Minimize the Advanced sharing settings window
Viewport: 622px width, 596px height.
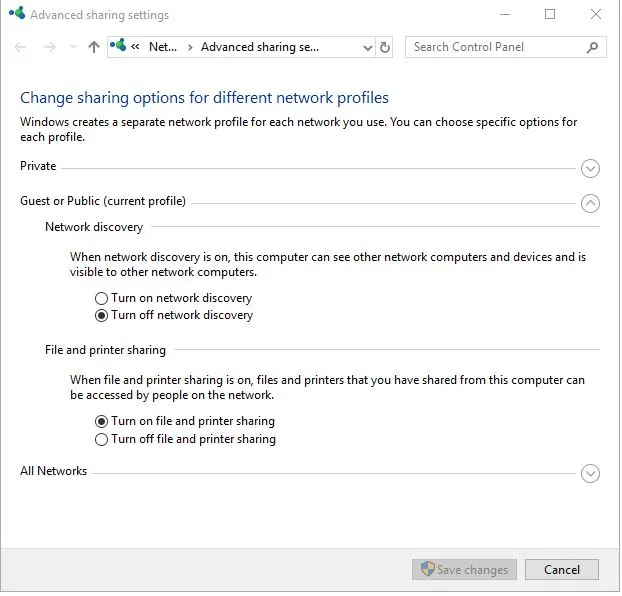coord(505,15)
